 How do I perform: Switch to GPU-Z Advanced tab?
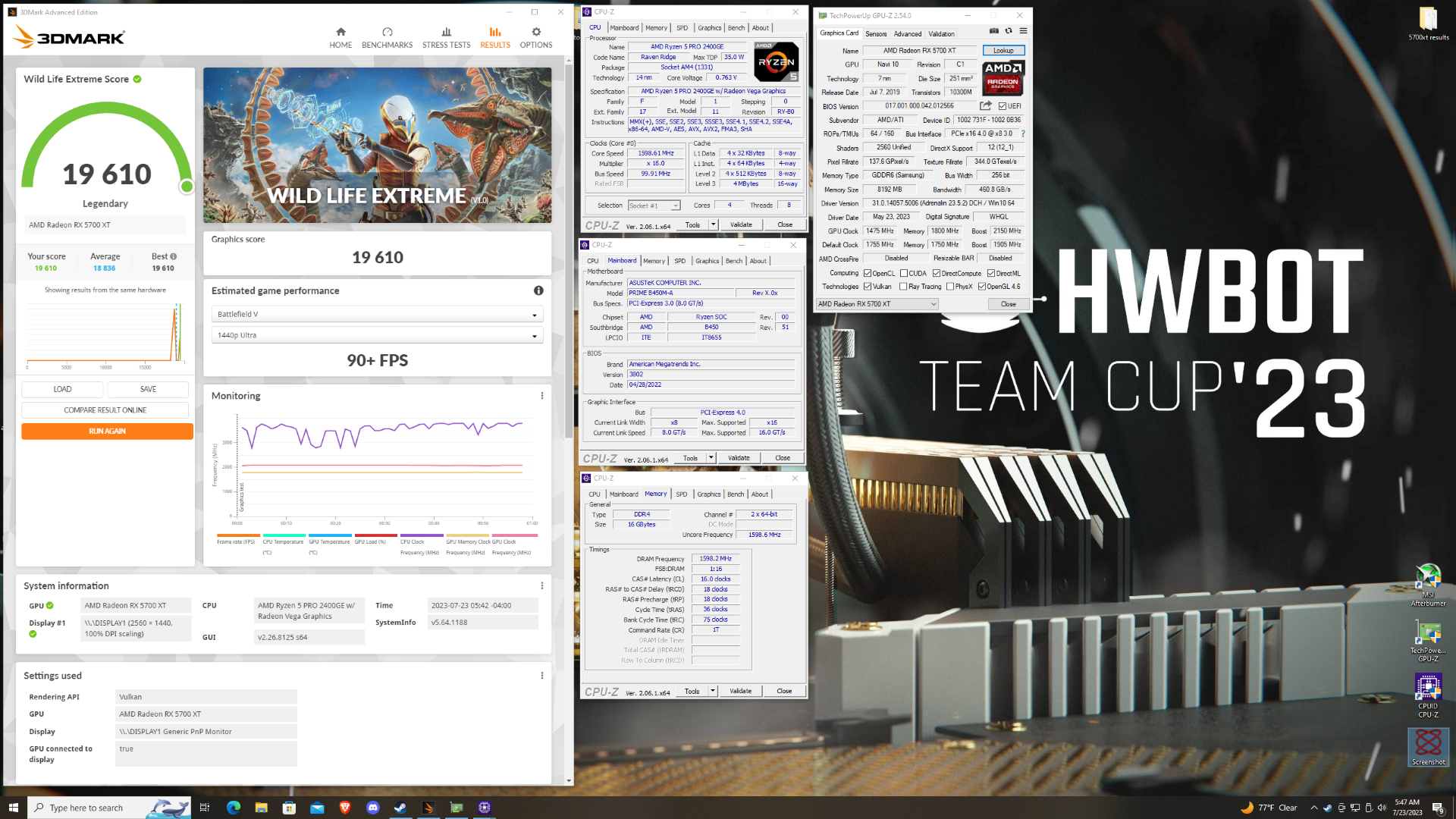click(x=908, y=33)
